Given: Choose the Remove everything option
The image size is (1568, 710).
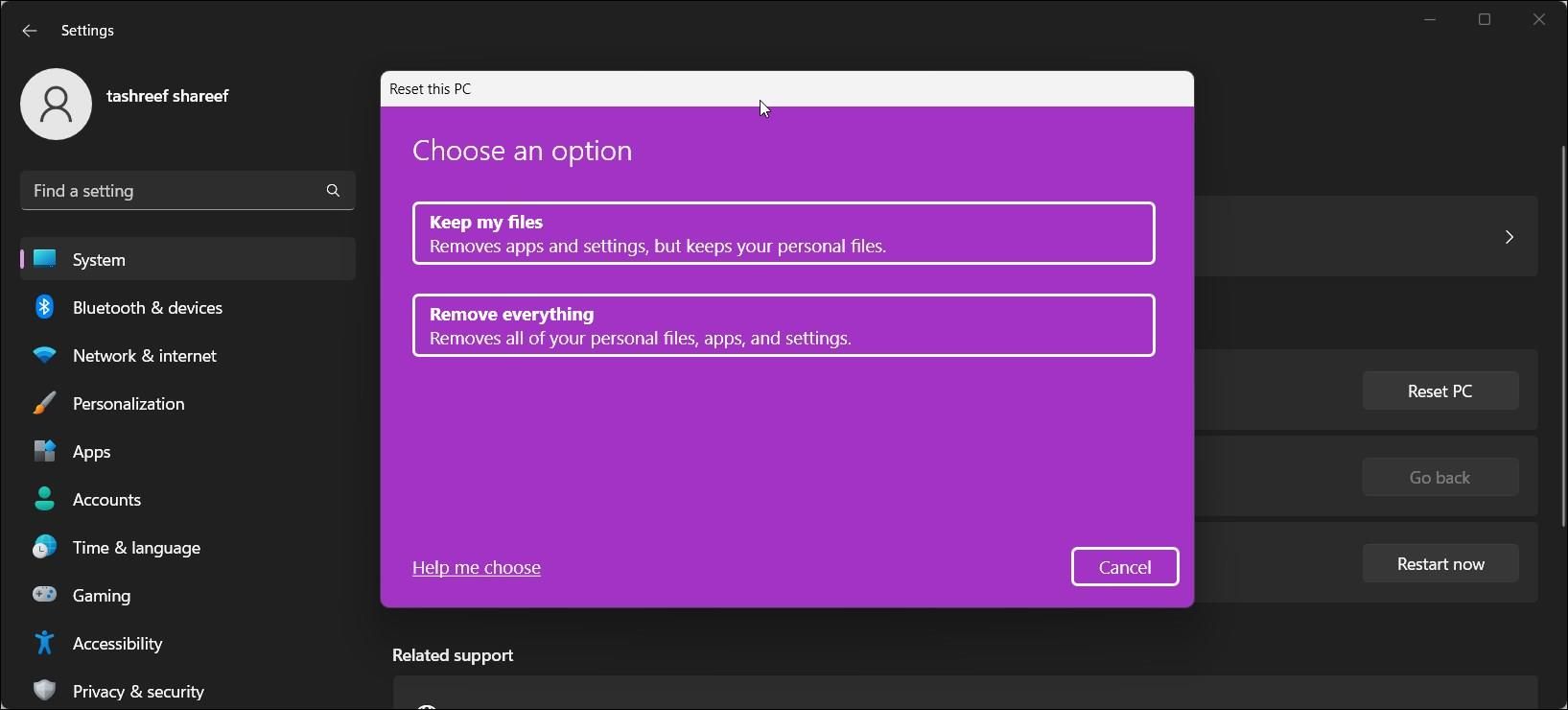Looking at the screenshot, I should tap(784, 325).
